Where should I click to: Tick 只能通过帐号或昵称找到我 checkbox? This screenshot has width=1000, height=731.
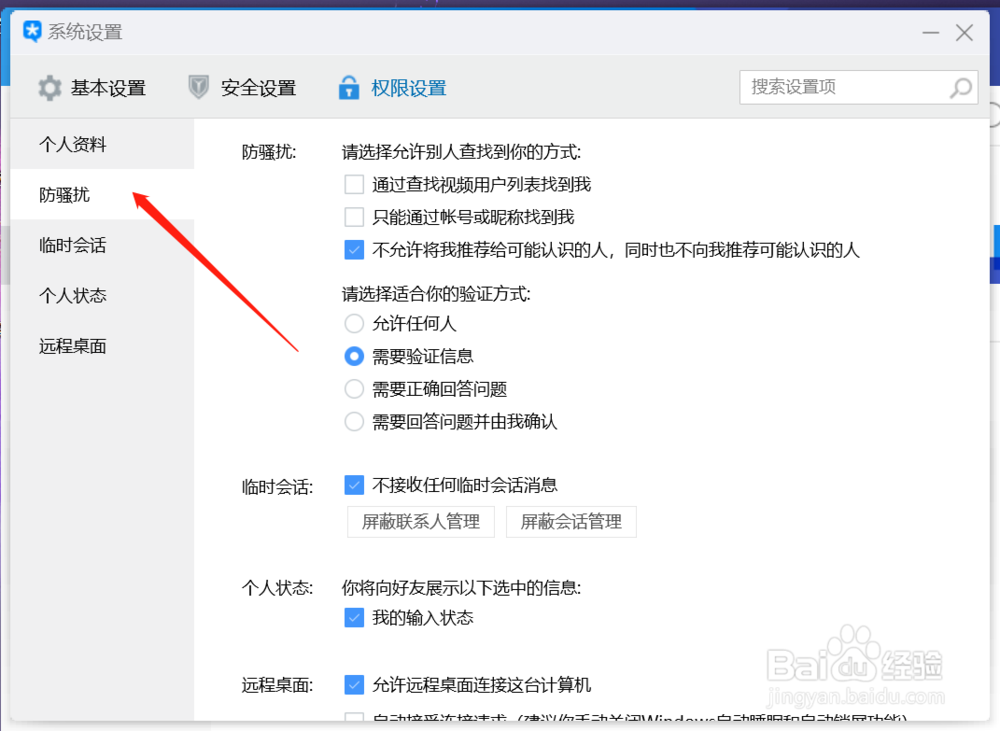coord(354,217)
